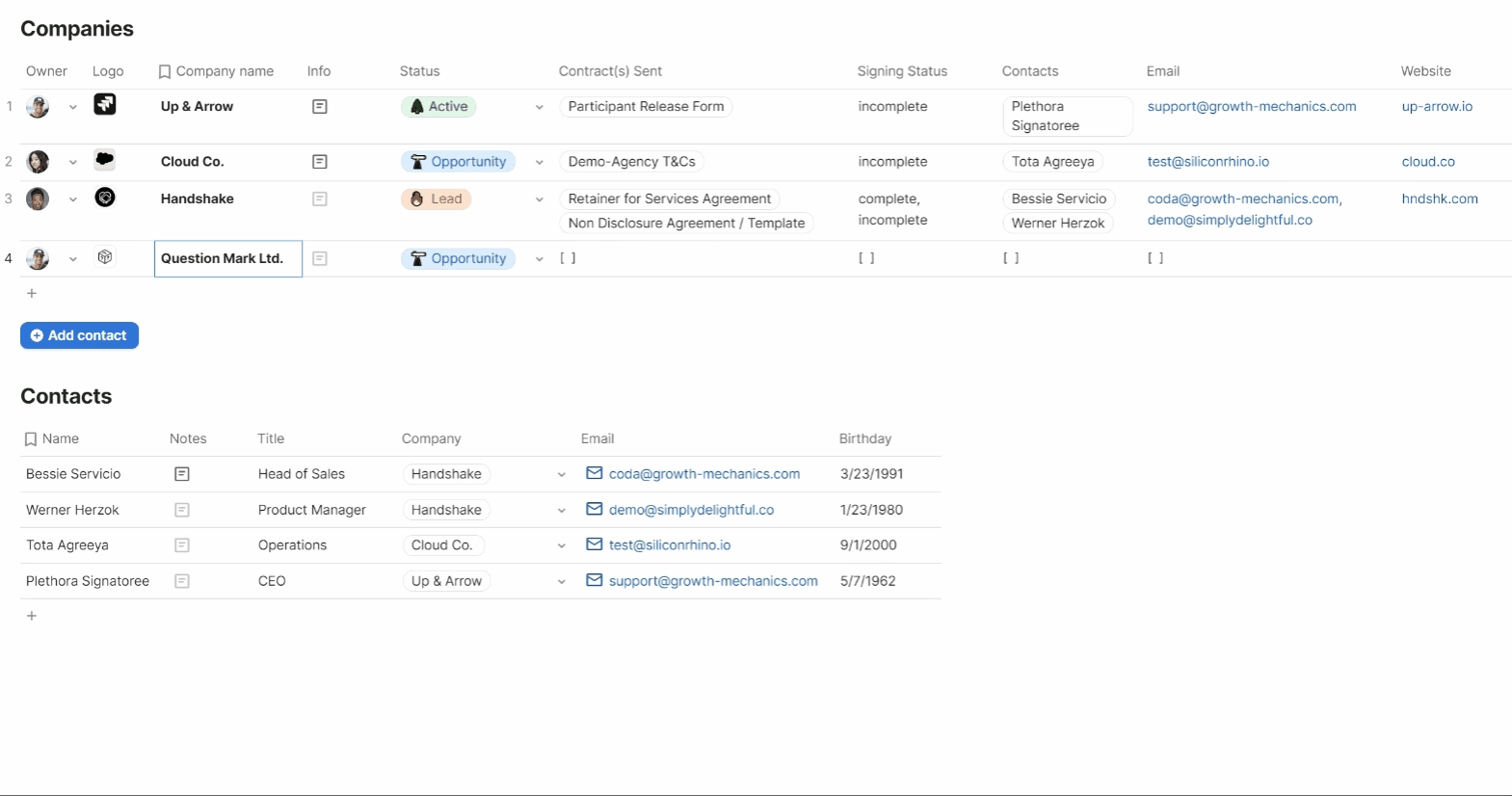The height and width of the screenshot is (796, 1512).
Task: Click the bookmark icon on the Name header
Action: 31,439
